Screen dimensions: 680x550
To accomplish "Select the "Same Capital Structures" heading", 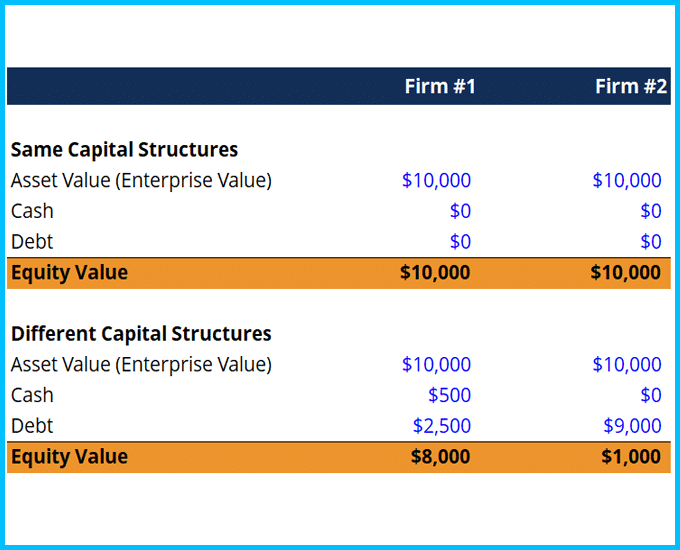I will pos(124,150).
